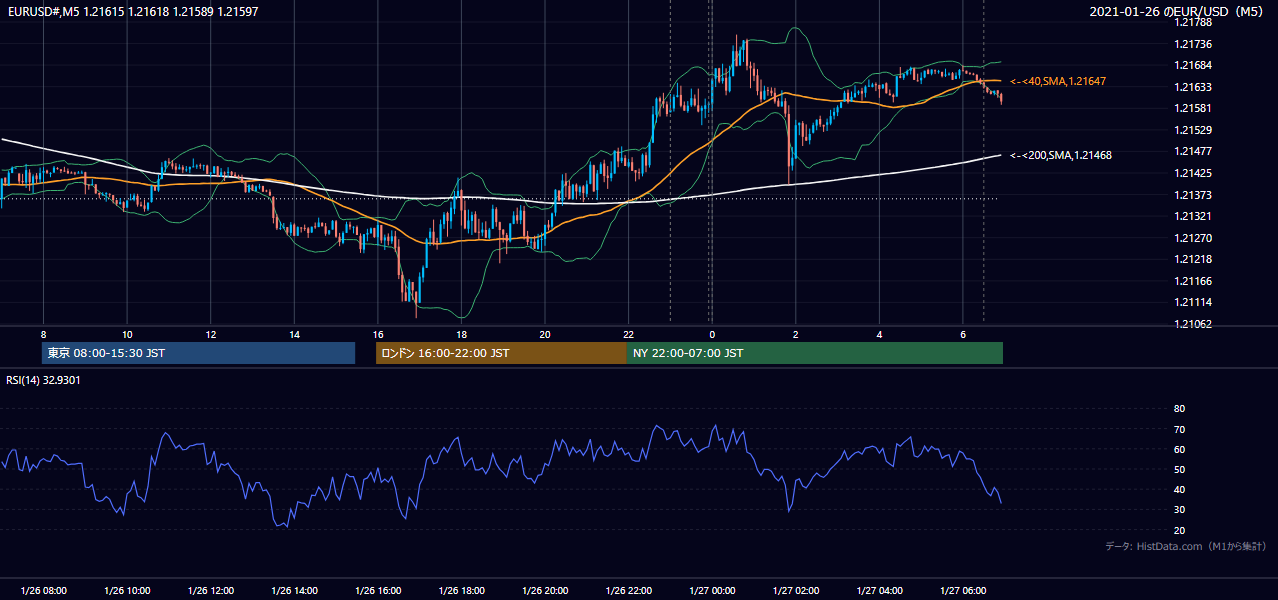
Task: Click price axis value 1.21684
Action: [x=1194, y=66]
